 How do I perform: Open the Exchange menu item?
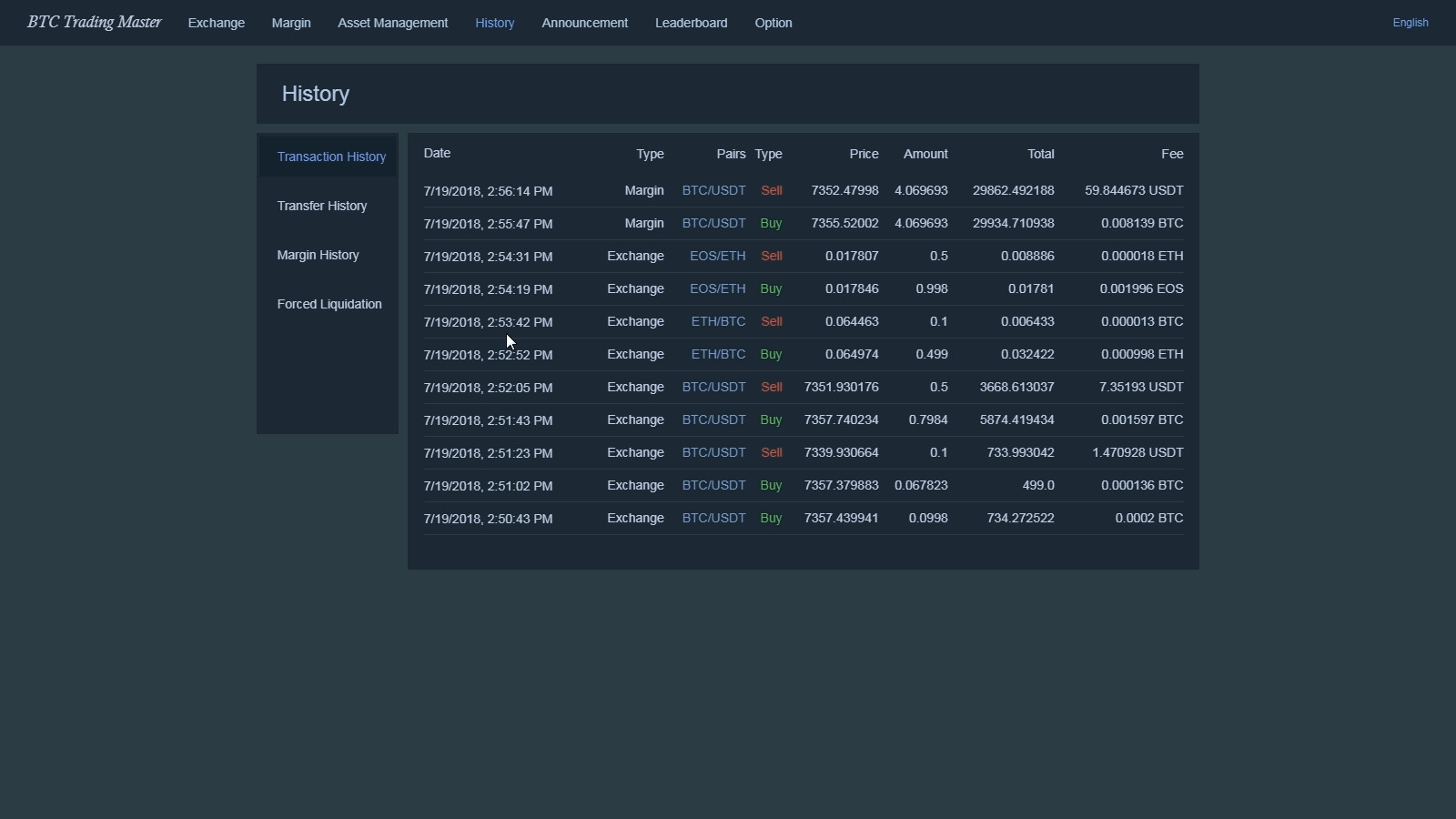216,23
